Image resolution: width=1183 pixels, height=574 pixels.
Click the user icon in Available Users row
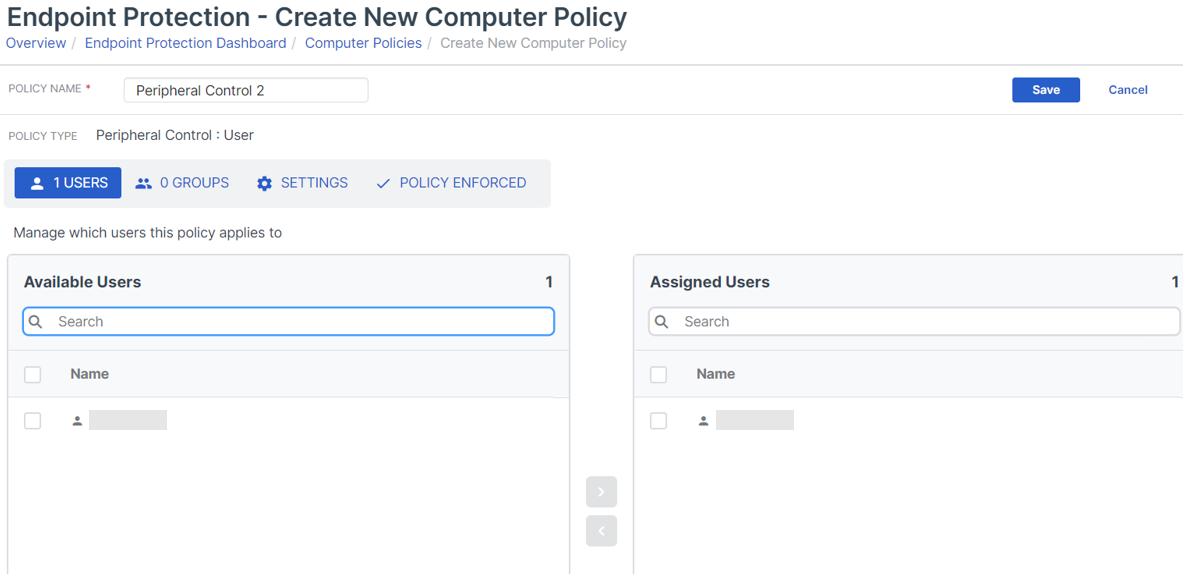77,421
